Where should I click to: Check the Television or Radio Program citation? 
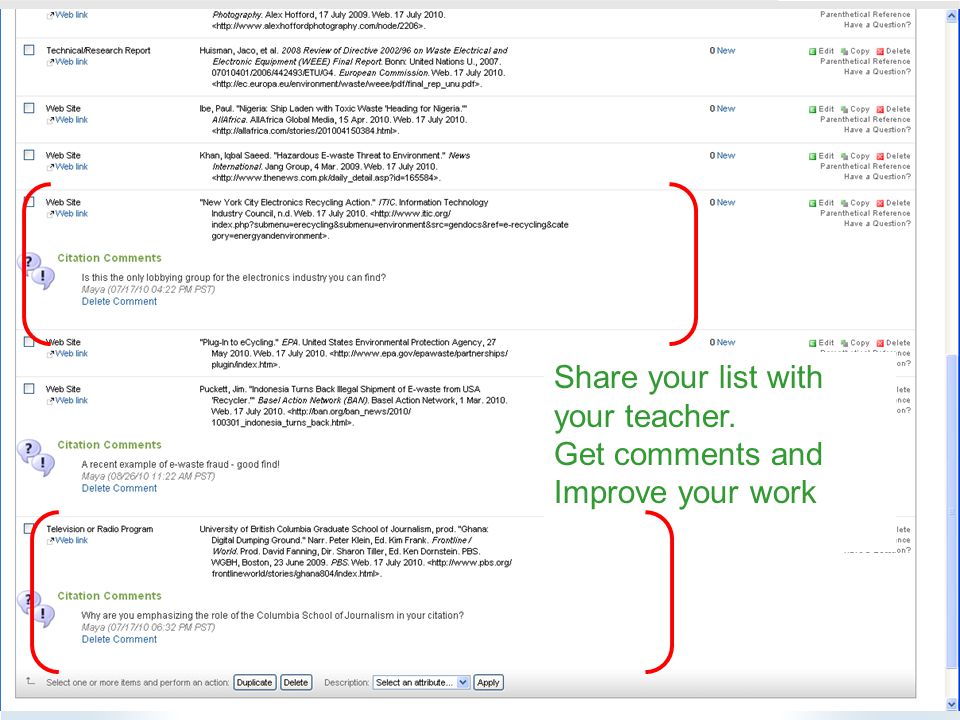29,528
